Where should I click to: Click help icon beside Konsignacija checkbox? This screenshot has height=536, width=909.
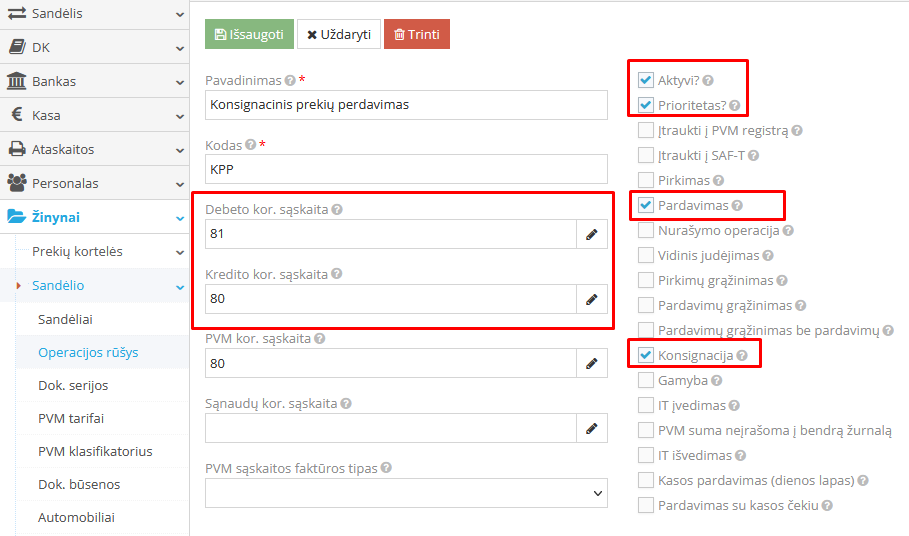(742, 355)
